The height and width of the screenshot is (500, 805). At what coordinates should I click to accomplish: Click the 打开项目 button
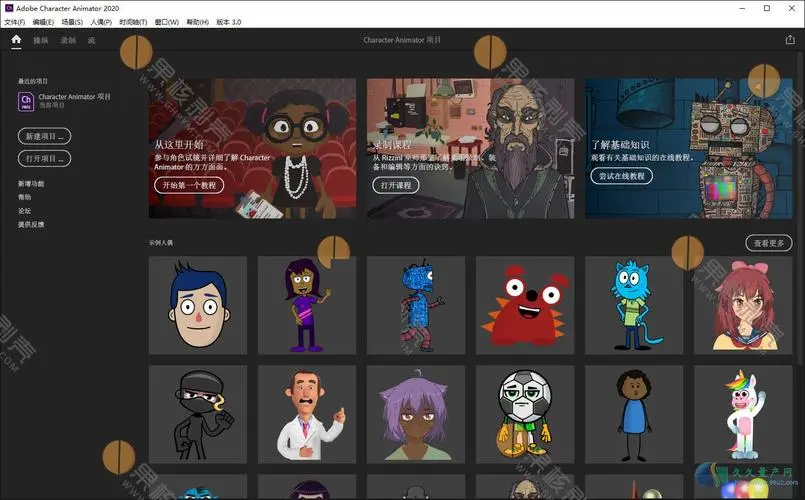point(44,159)
